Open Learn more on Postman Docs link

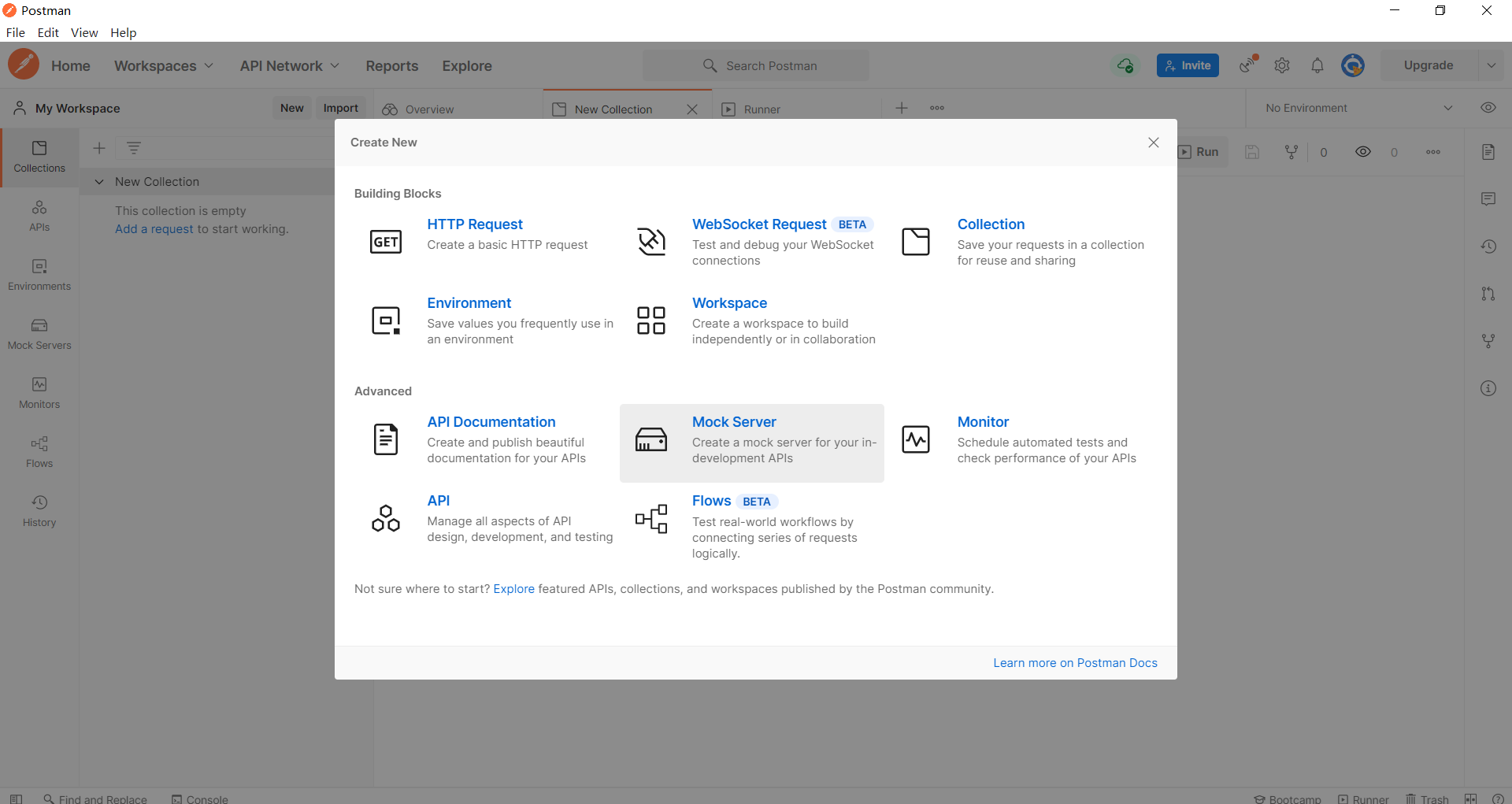1076,663
